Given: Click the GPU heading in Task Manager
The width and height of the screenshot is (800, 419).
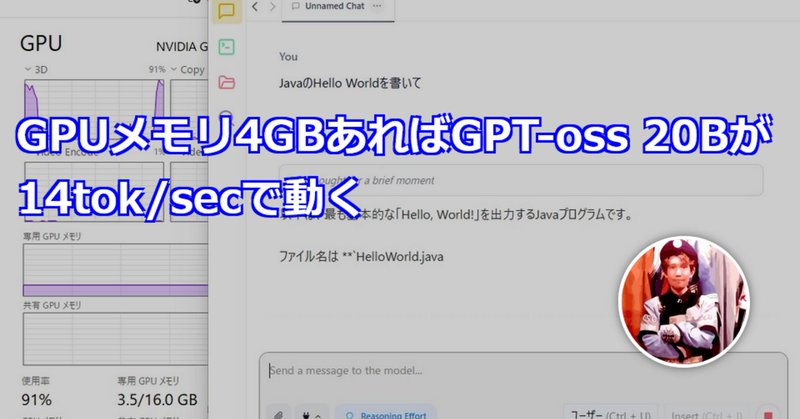Looking at the screenshot, I should point(41,43).
